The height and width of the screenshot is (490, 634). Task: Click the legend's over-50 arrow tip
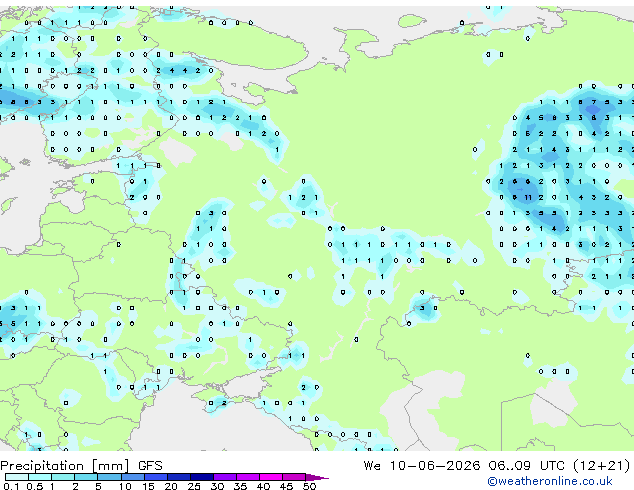(x=317, y=477)
